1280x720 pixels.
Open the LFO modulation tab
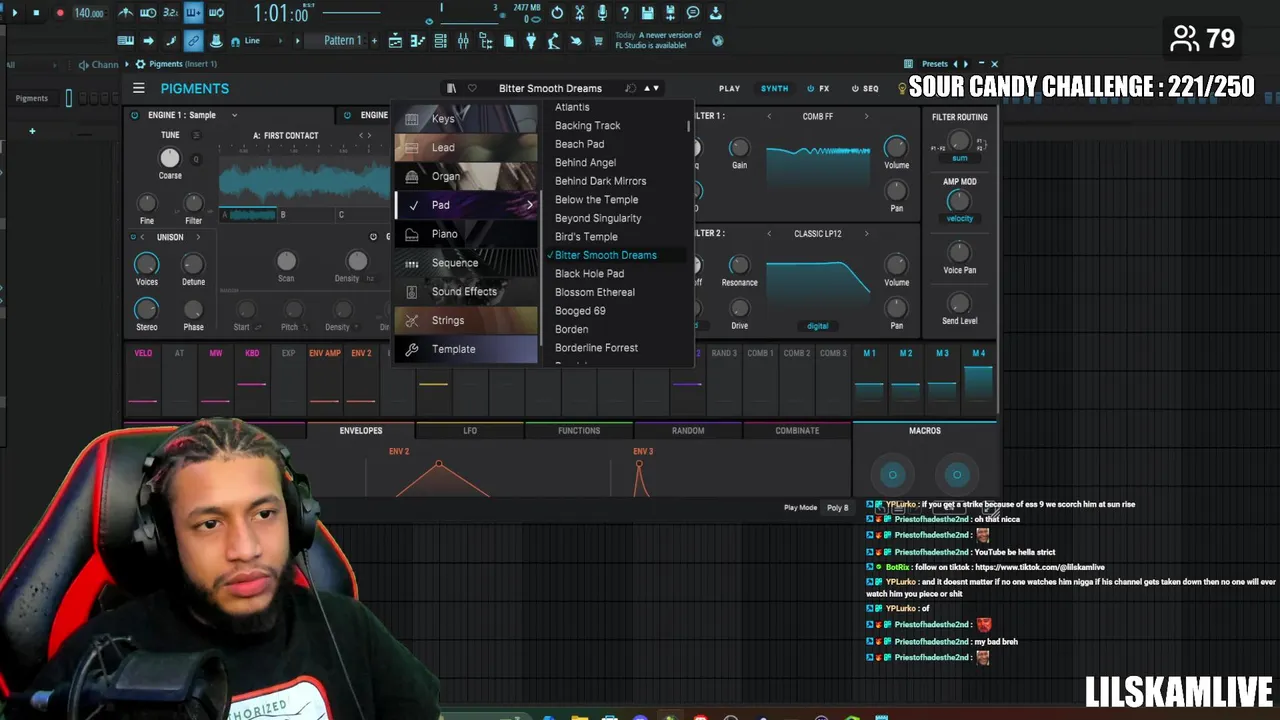(470, 431)
